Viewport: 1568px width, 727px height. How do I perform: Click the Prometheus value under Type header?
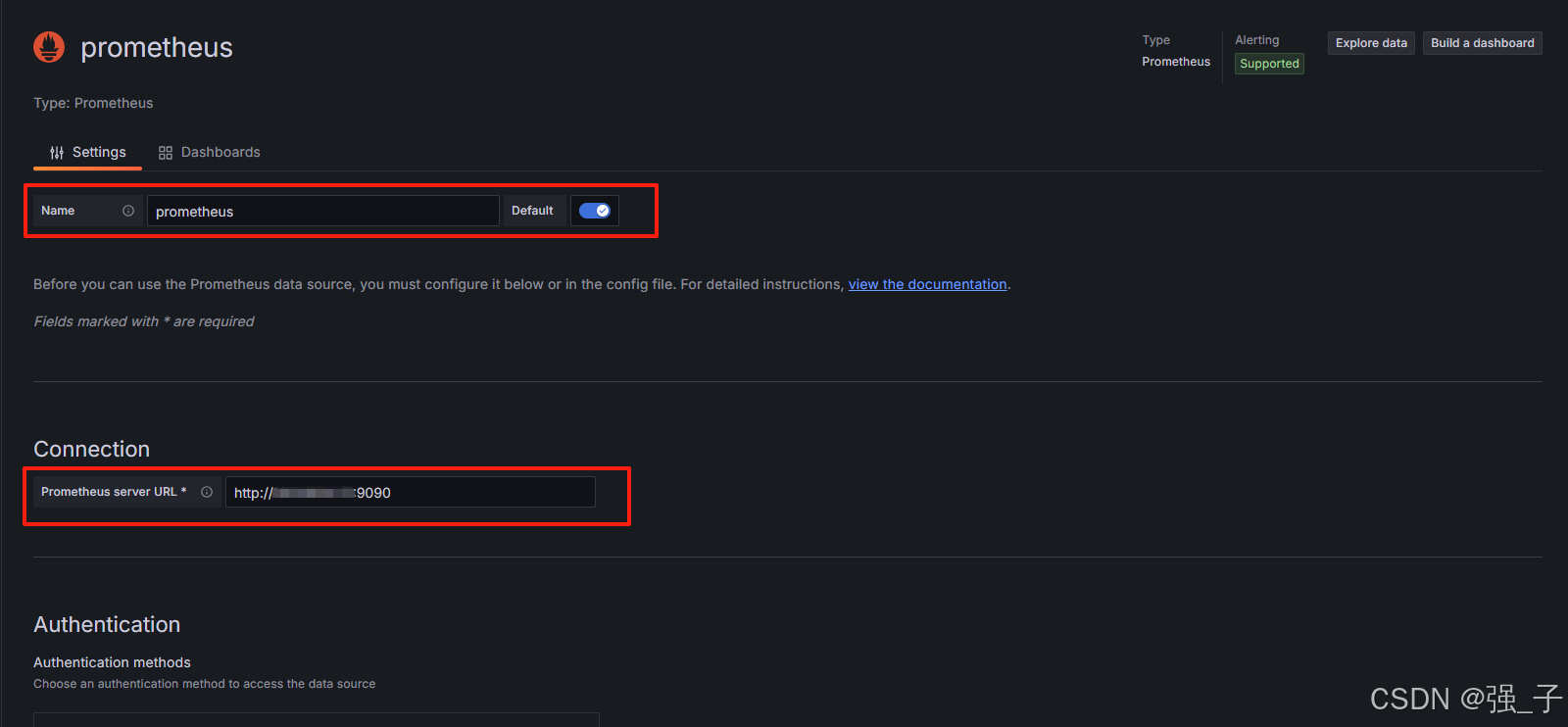coord(1176,62)
